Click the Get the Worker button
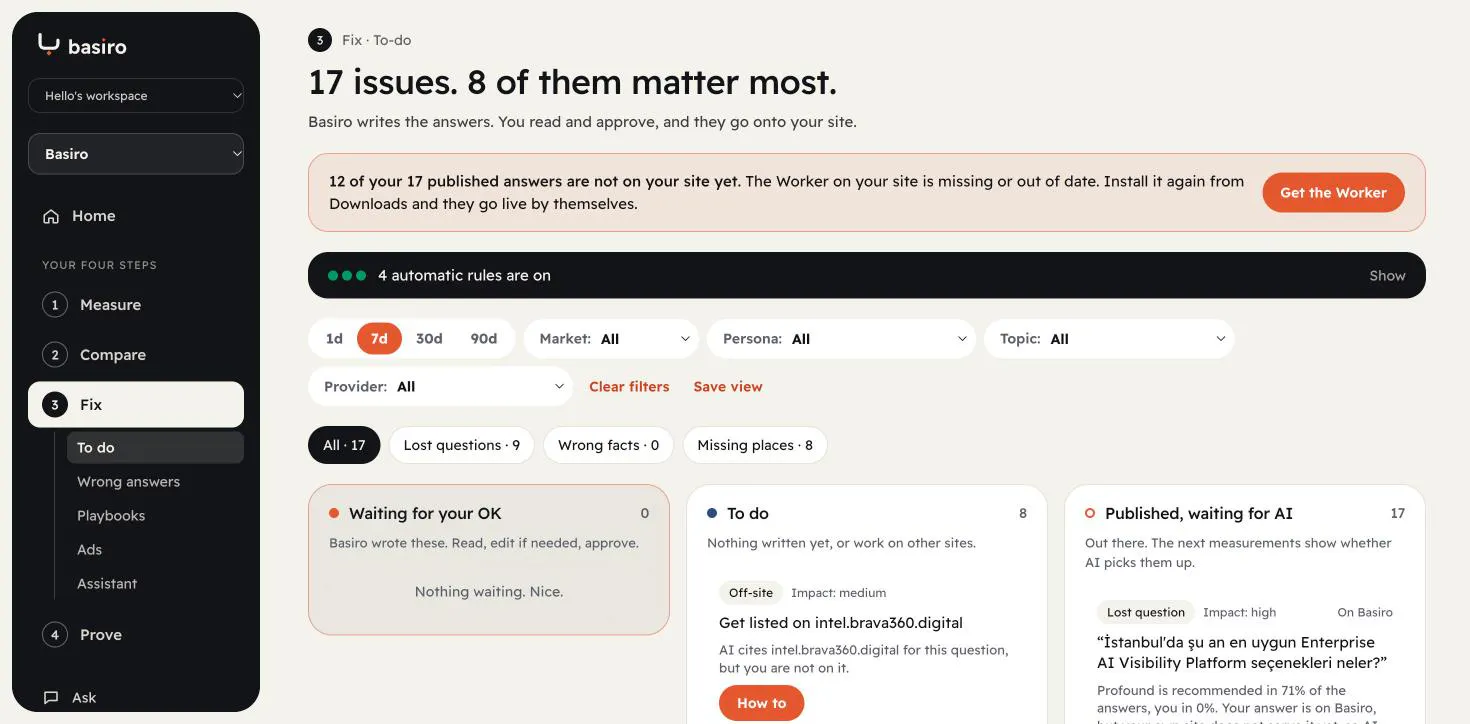Screen dimensions: 1470x724 click(x=1333, y=193)
